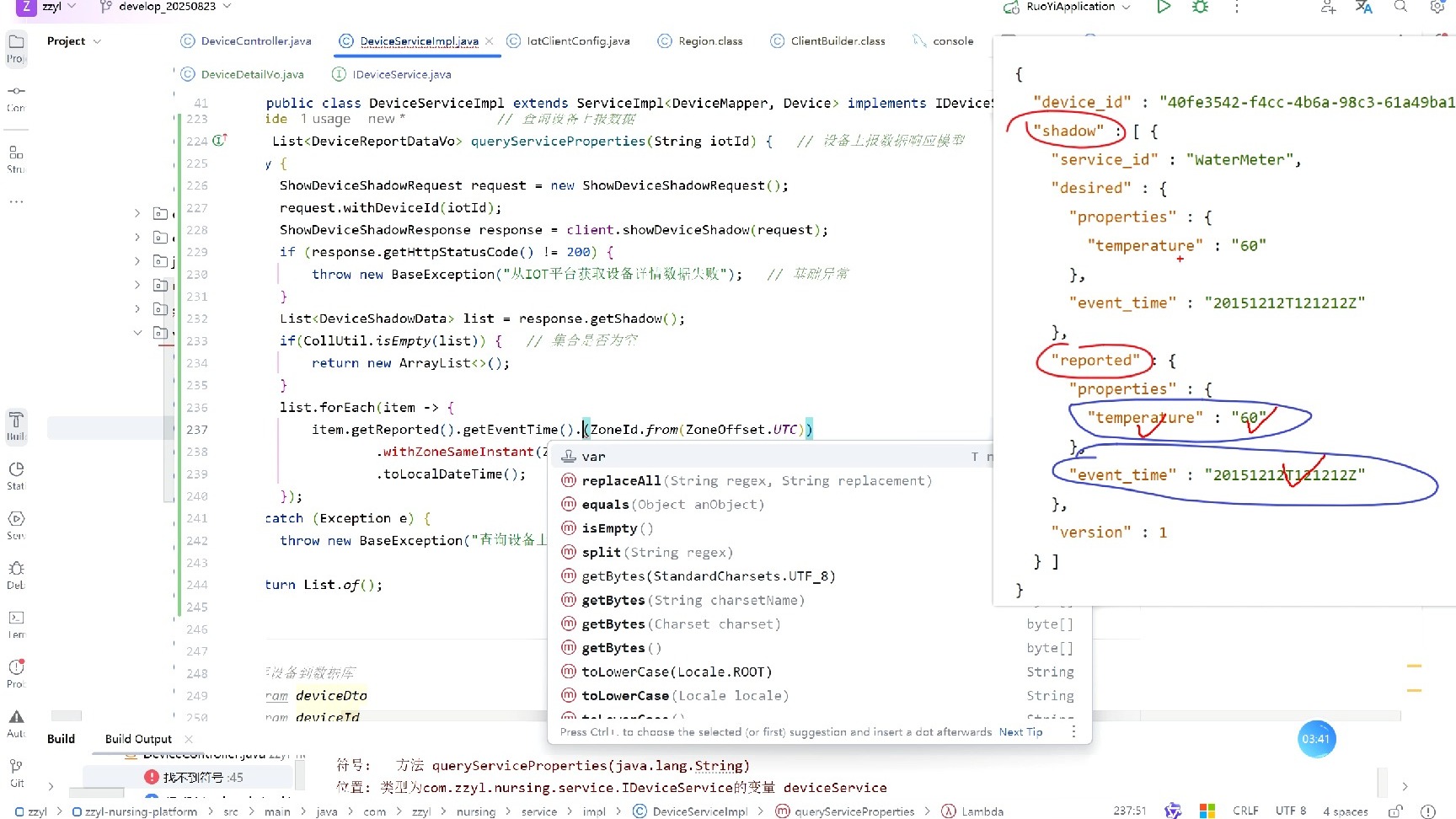Viewport: 1456px width, 819px height.
Task: Run RuoYiApplication with green play button
Action: click(x=1164, y=7)
